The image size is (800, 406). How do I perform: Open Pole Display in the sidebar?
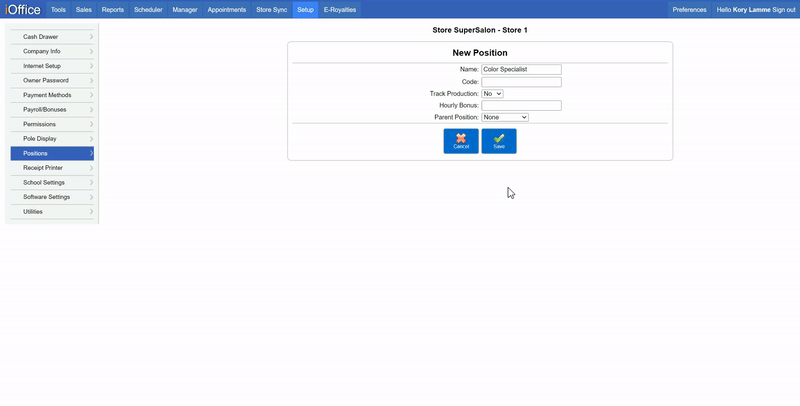click(x=52, y=139)
